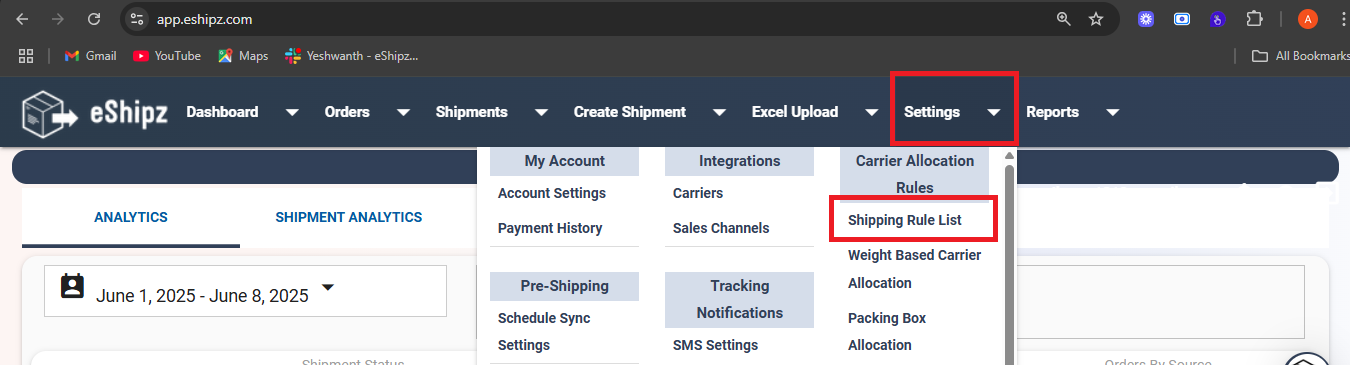Click the My Account section header
This screenshot has width=1350, height=365.
(564, 161)
